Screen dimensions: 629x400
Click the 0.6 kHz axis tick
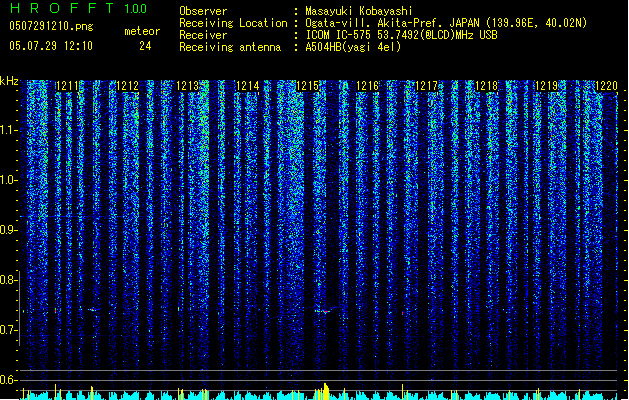click(9, 380)
